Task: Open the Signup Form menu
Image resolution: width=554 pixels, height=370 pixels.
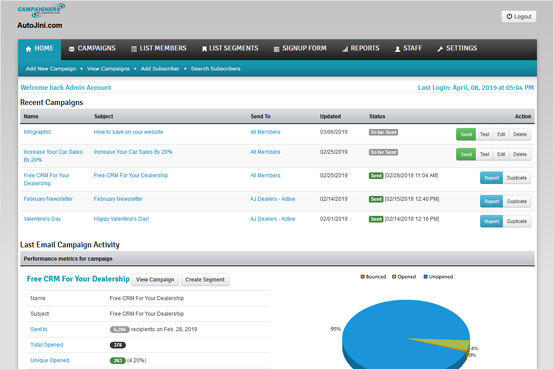Action: [x=300, y=48]
